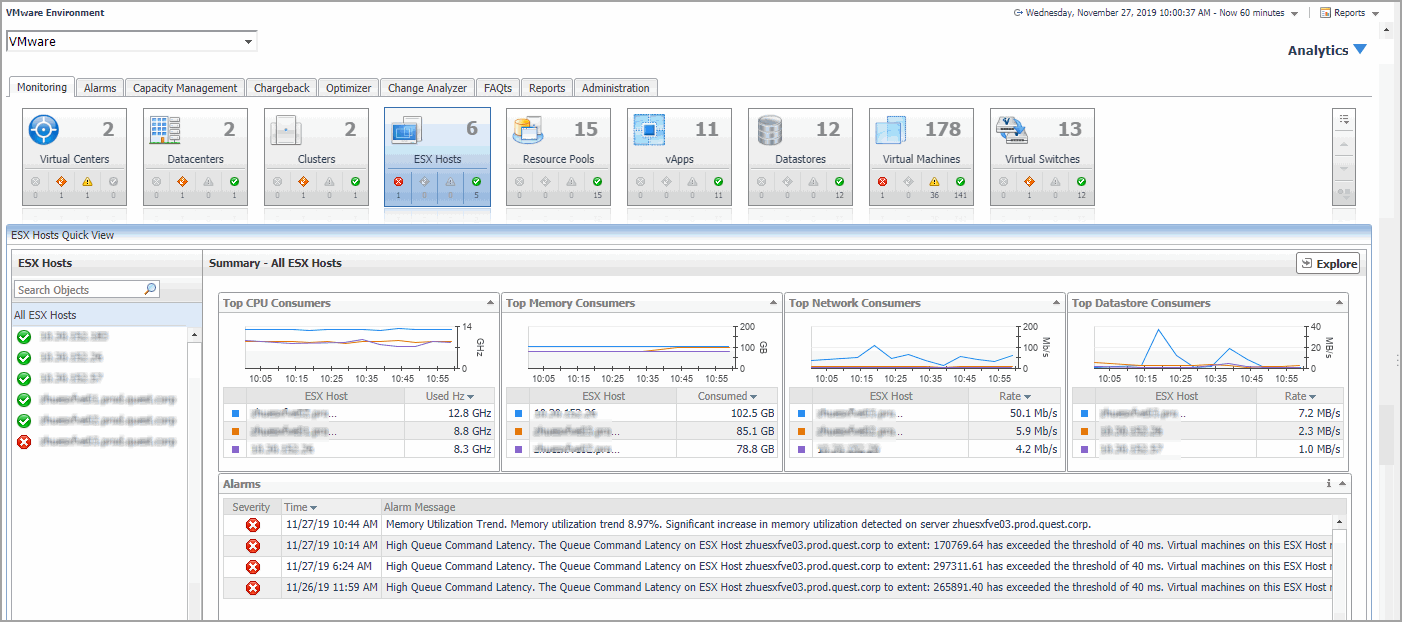This screenshot has width=1402, height=622.
Task: Filter Virtual Machines by warning status
Action: tap(934, 182)
